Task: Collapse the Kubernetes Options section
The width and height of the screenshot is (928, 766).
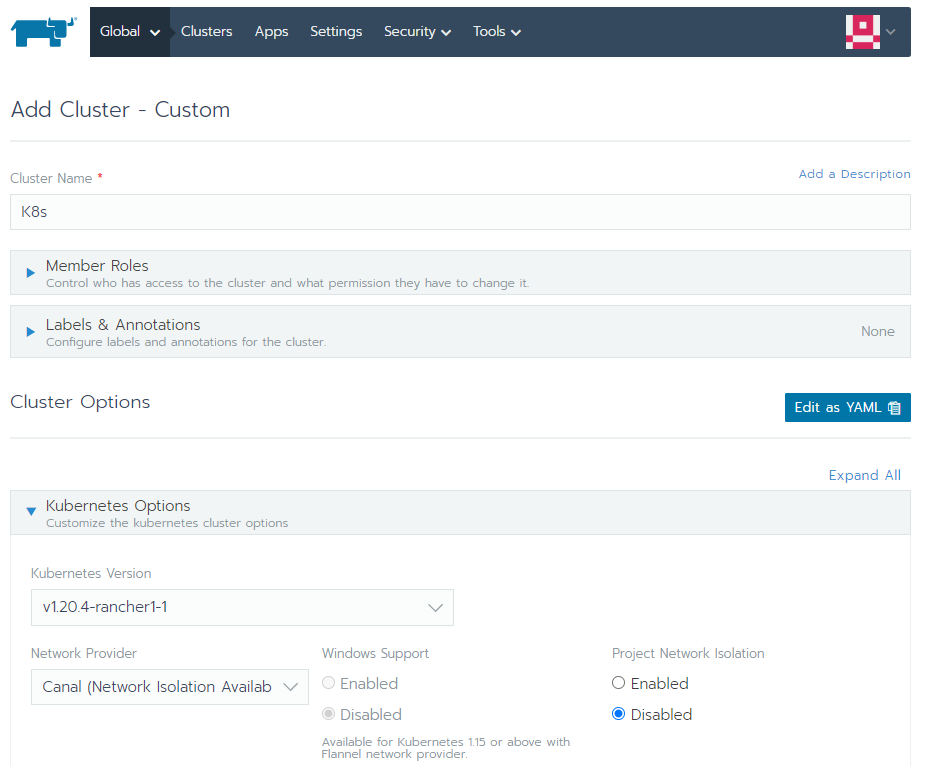Action: coord(460,513)
